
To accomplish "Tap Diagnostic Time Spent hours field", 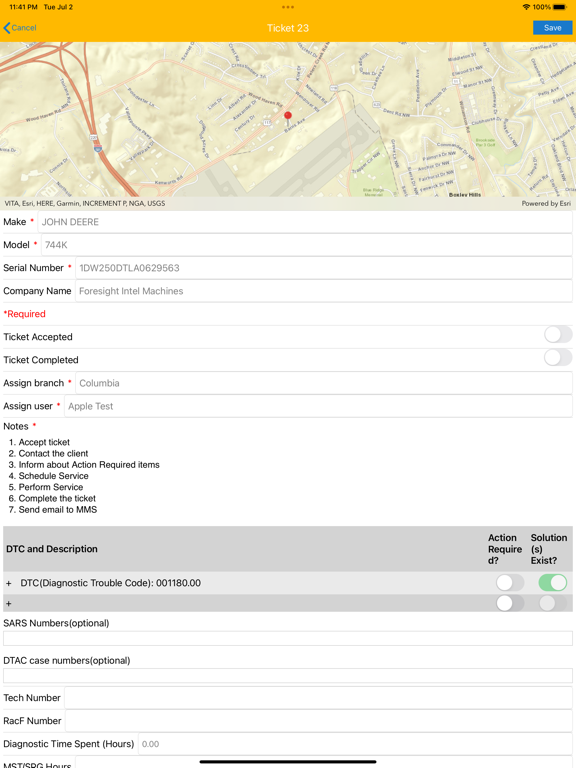I will click(x=355, y=744).
